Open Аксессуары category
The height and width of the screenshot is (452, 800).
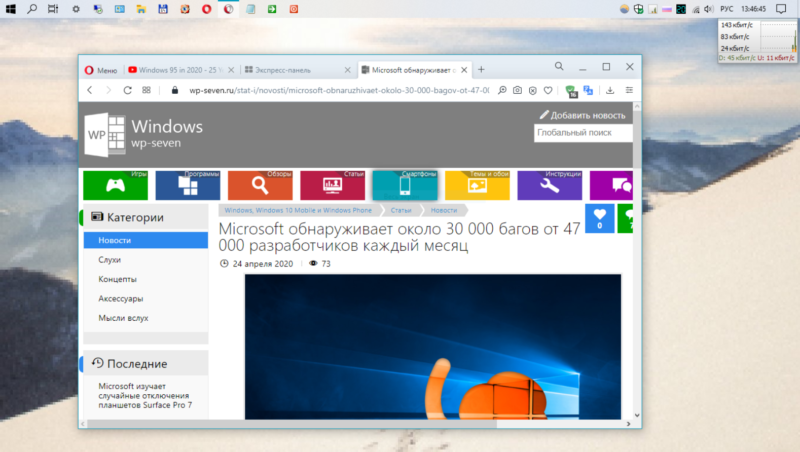coord(121,298)
